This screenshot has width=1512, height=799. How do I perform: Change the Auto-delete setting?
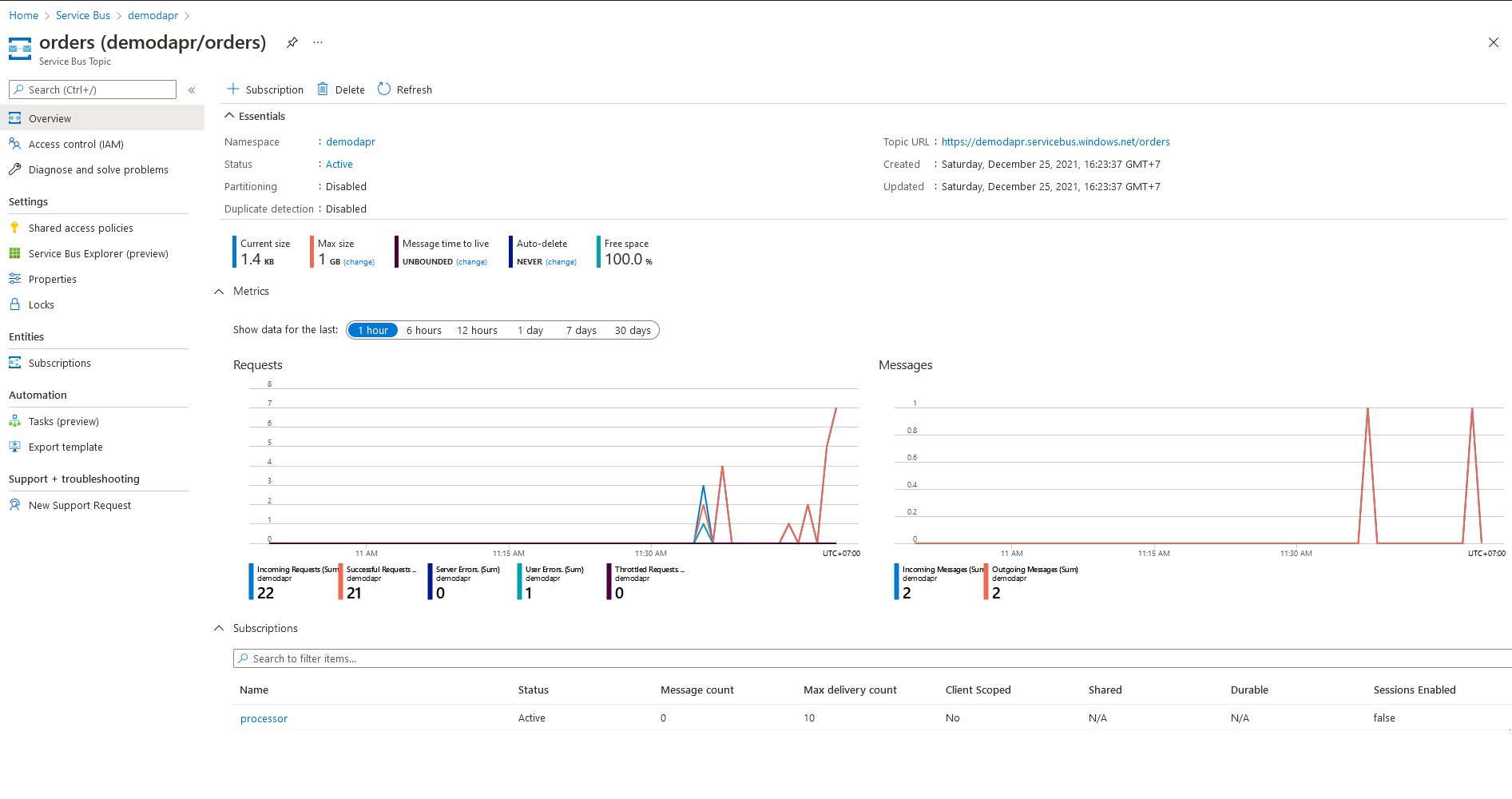point(562,262)
